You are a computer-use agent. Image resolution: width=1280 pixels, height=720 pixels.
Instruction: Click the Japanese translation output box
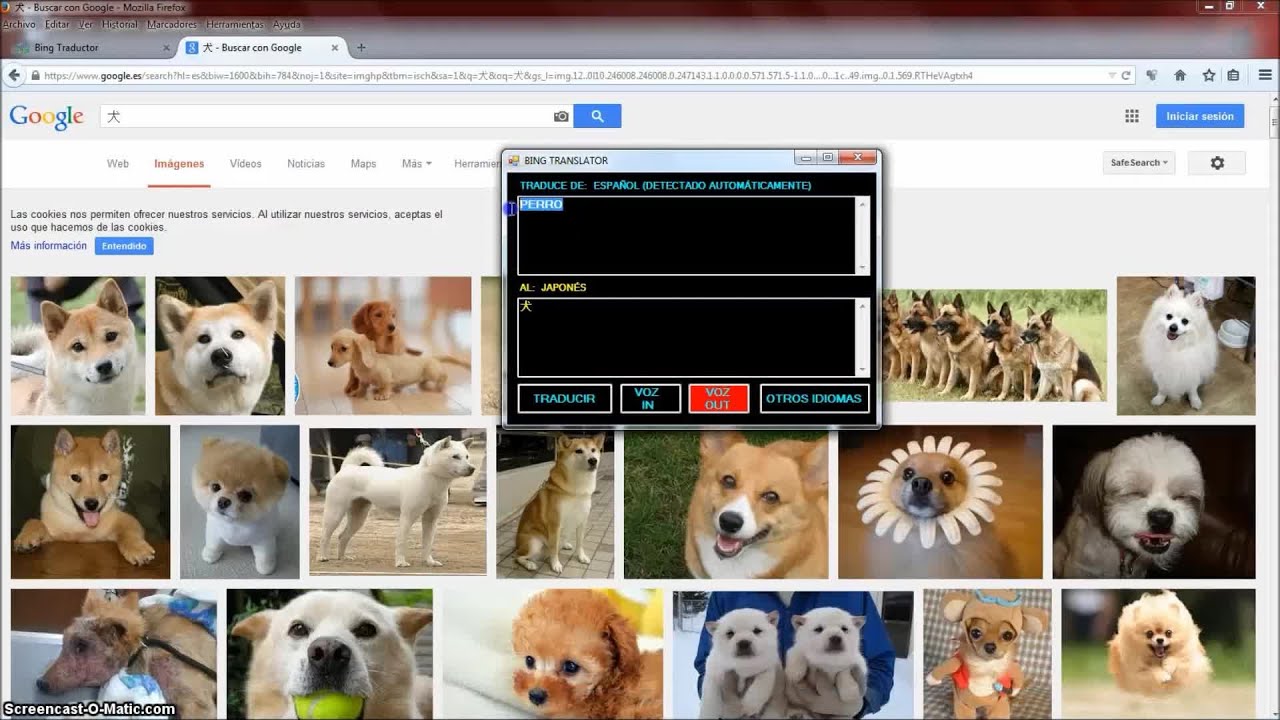(687, 337)
